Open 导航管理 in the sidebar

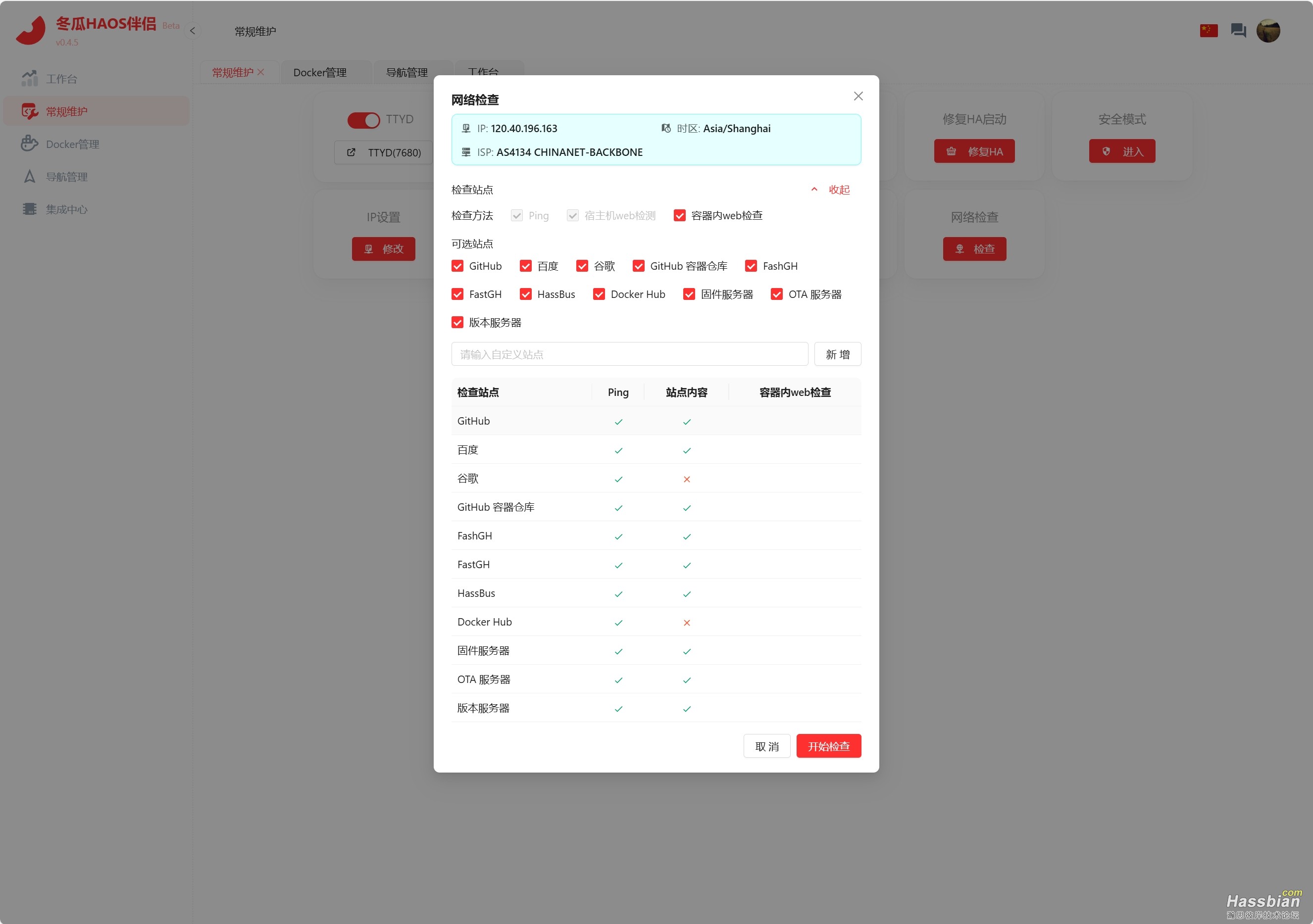(96, 177)
